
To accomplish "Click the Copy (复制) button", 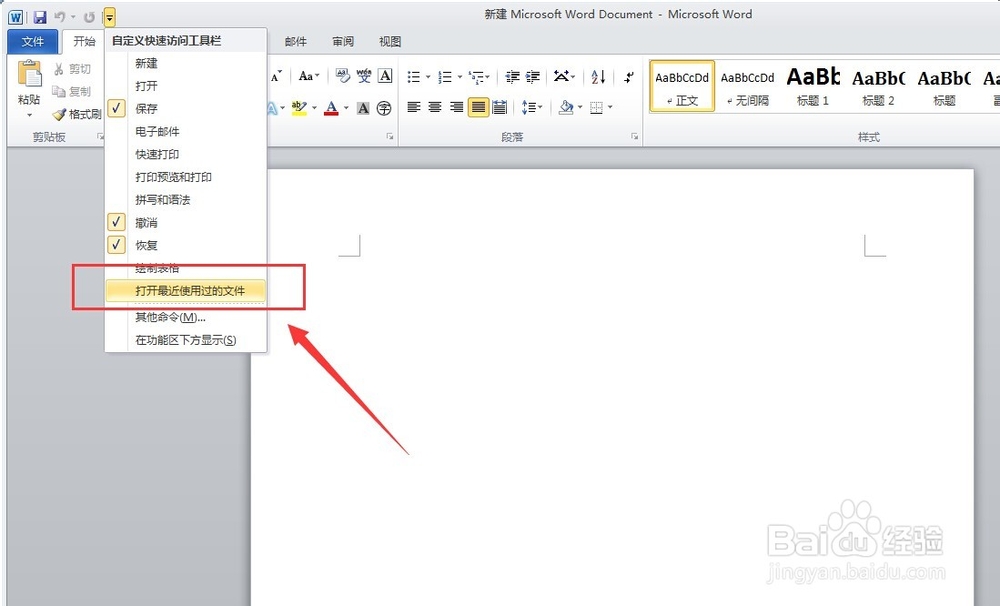I will coord(72,91).
